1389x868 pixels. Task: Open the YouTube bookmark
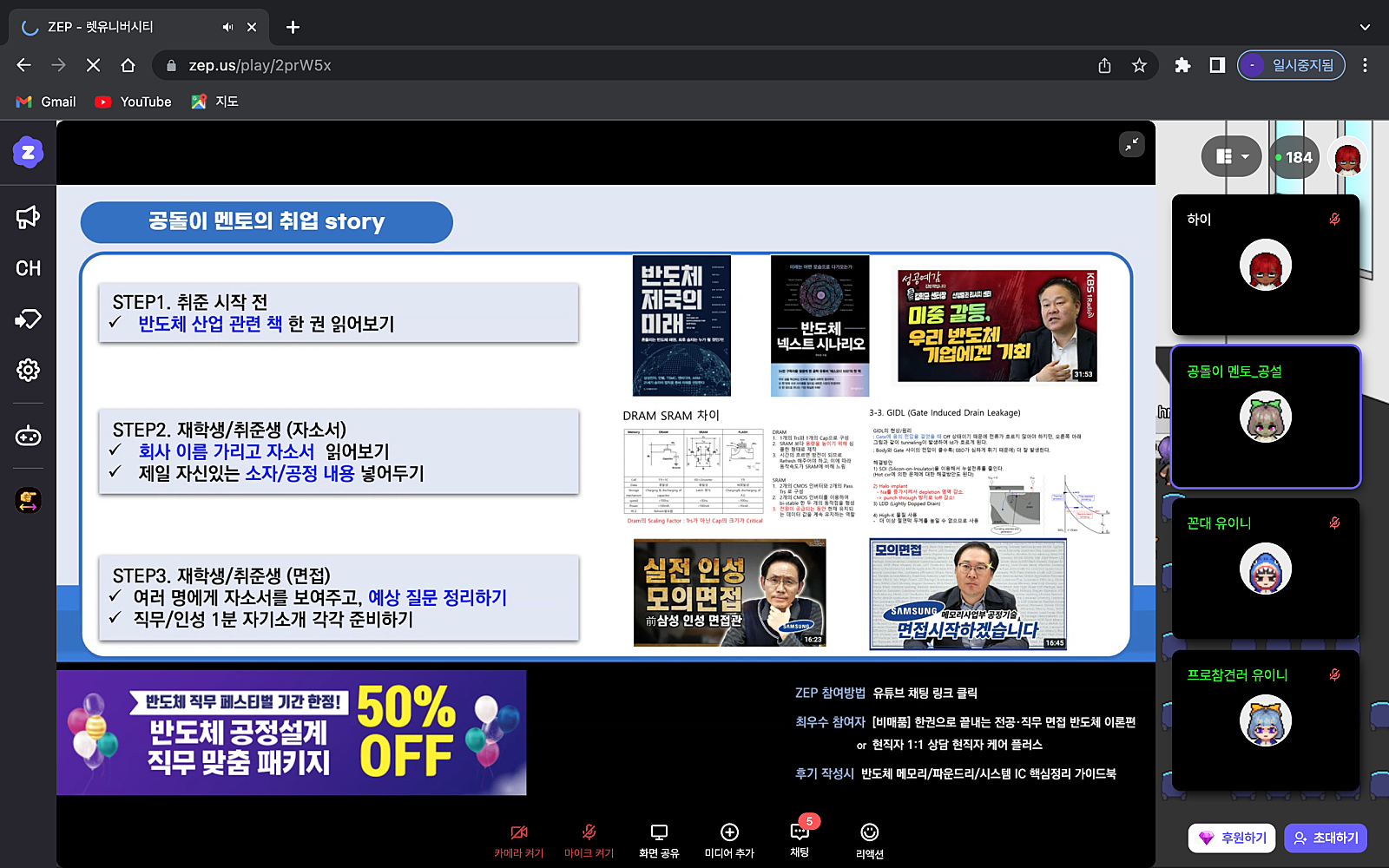coord(134,102)
